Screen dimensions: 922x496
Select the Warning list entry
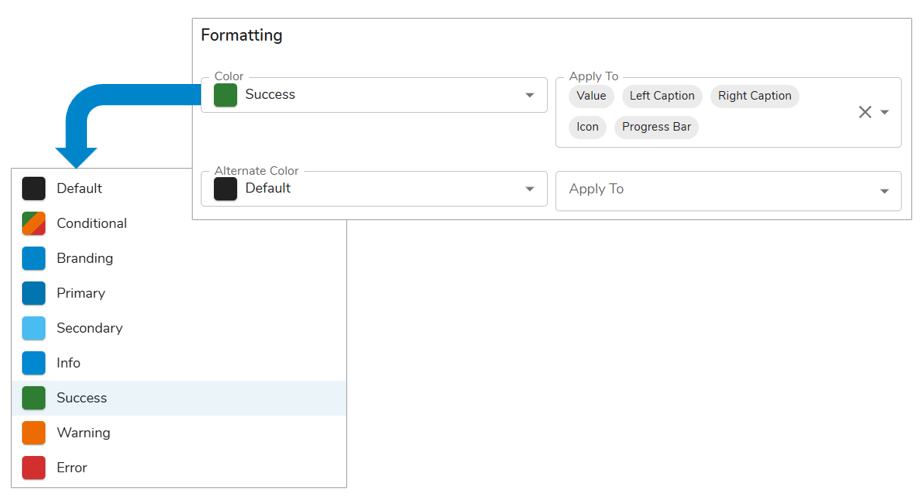coord(83,433)
